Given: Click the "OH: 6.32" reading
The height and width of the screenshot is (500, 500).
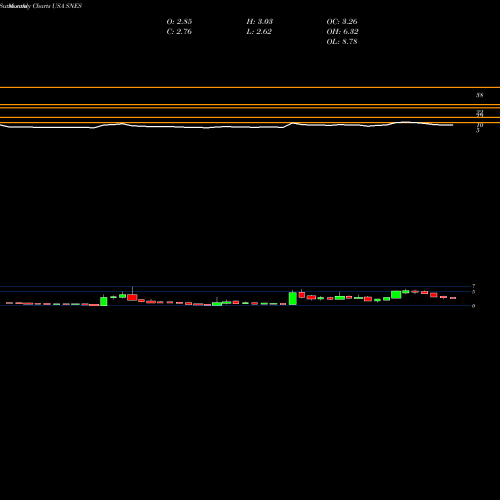Looking at the screenshot, I should (342, 32).
